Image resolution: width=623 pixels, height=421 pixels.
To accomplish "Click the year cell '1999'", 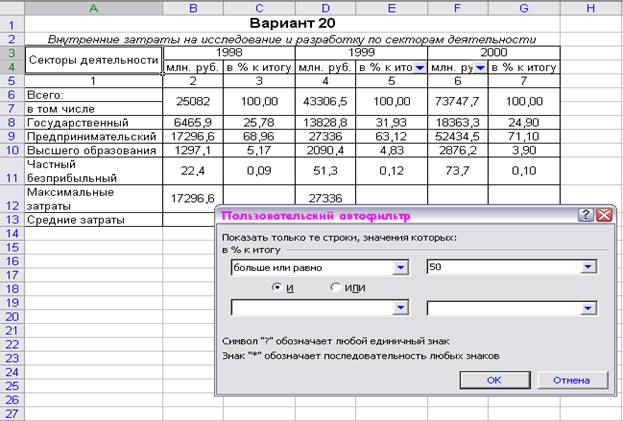I will click(x=361, y=52).
